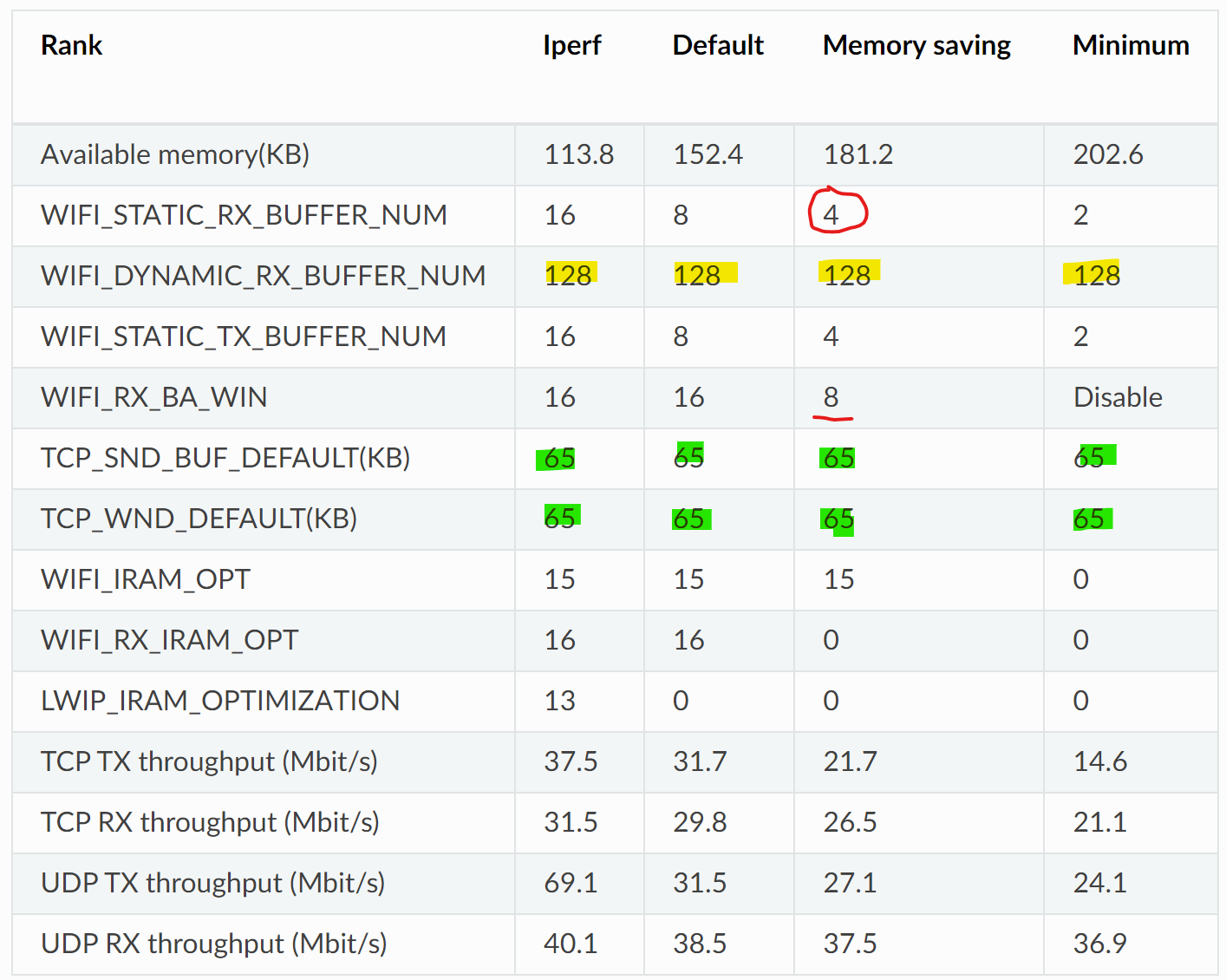Click the Disable cell in WIFI_RX_BA_WIN row
Viewport: 1226px width, 980px height.
[x=1118, y=397]
